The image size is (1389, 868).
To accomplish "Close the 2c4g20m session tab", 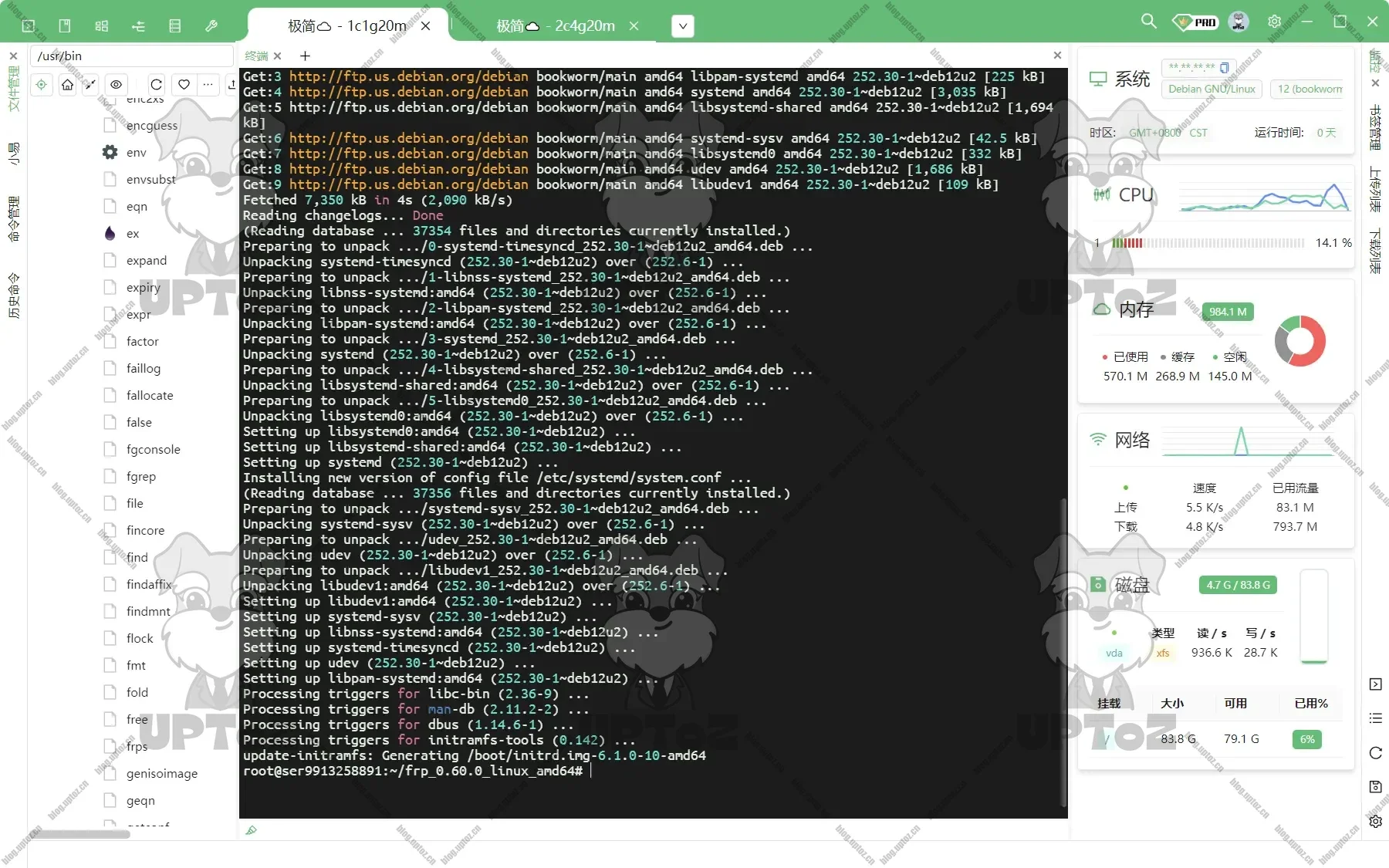I will point(634,26).
